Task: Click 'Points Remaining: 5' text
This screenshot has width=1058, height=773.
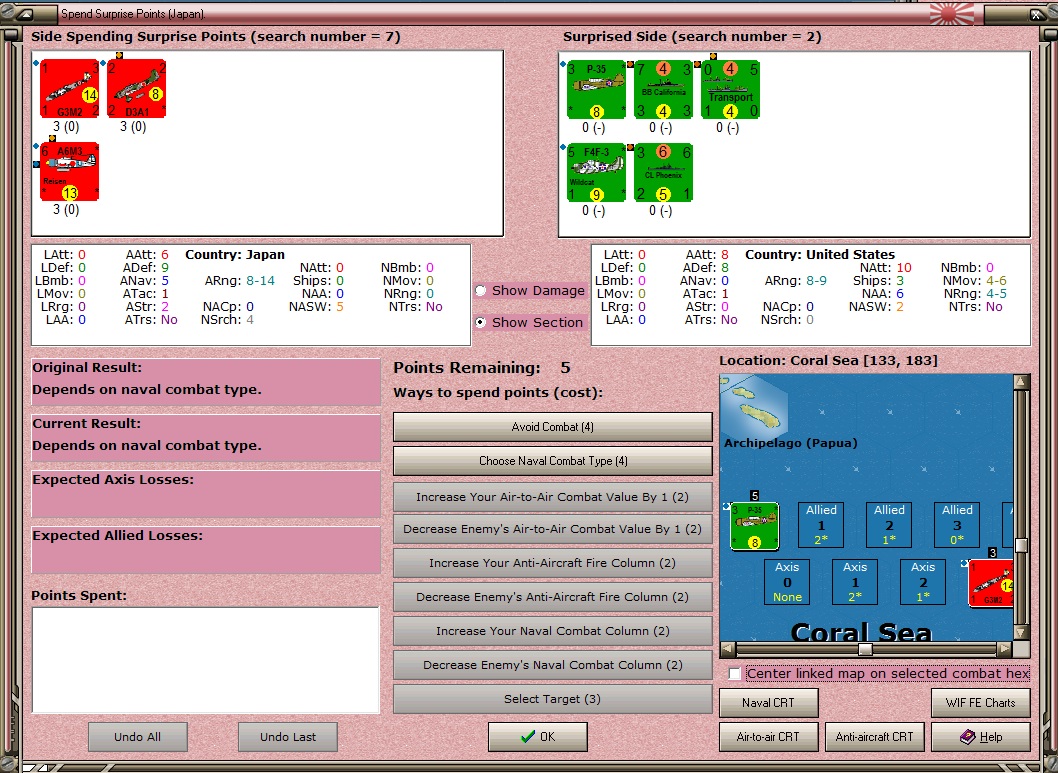Action: click(482, 368)
